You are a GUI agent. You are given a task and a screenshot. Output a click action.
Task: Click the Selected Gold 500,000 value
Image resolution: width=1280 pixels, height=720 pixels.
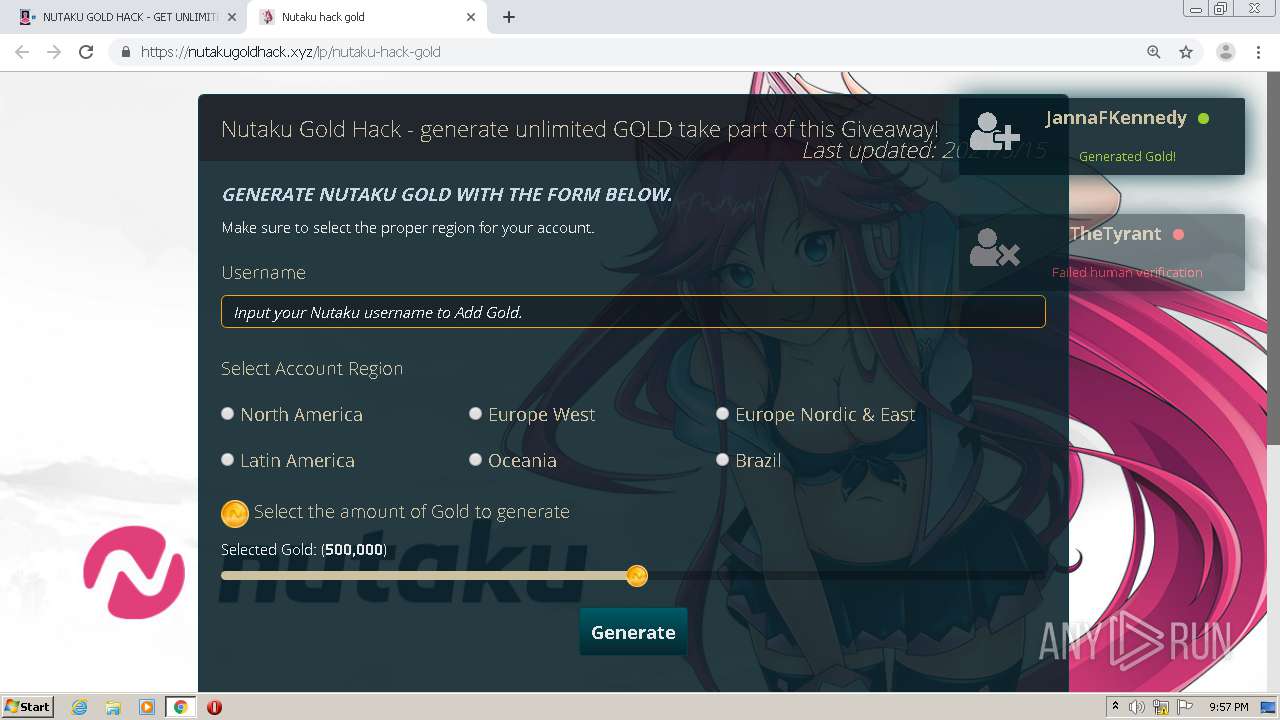click(353, 550)
